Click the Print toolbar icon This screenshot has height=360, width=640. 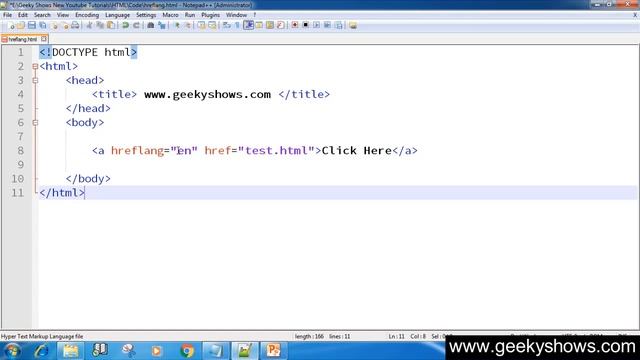(75, 25)
